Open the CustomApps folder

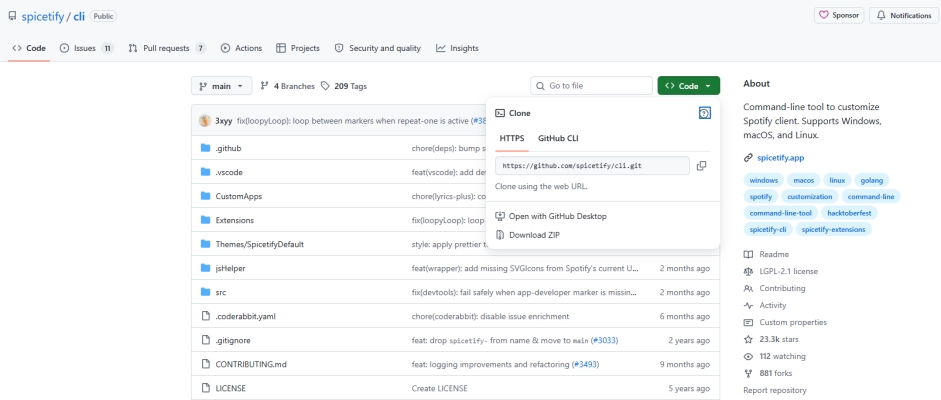coord(239,196)
